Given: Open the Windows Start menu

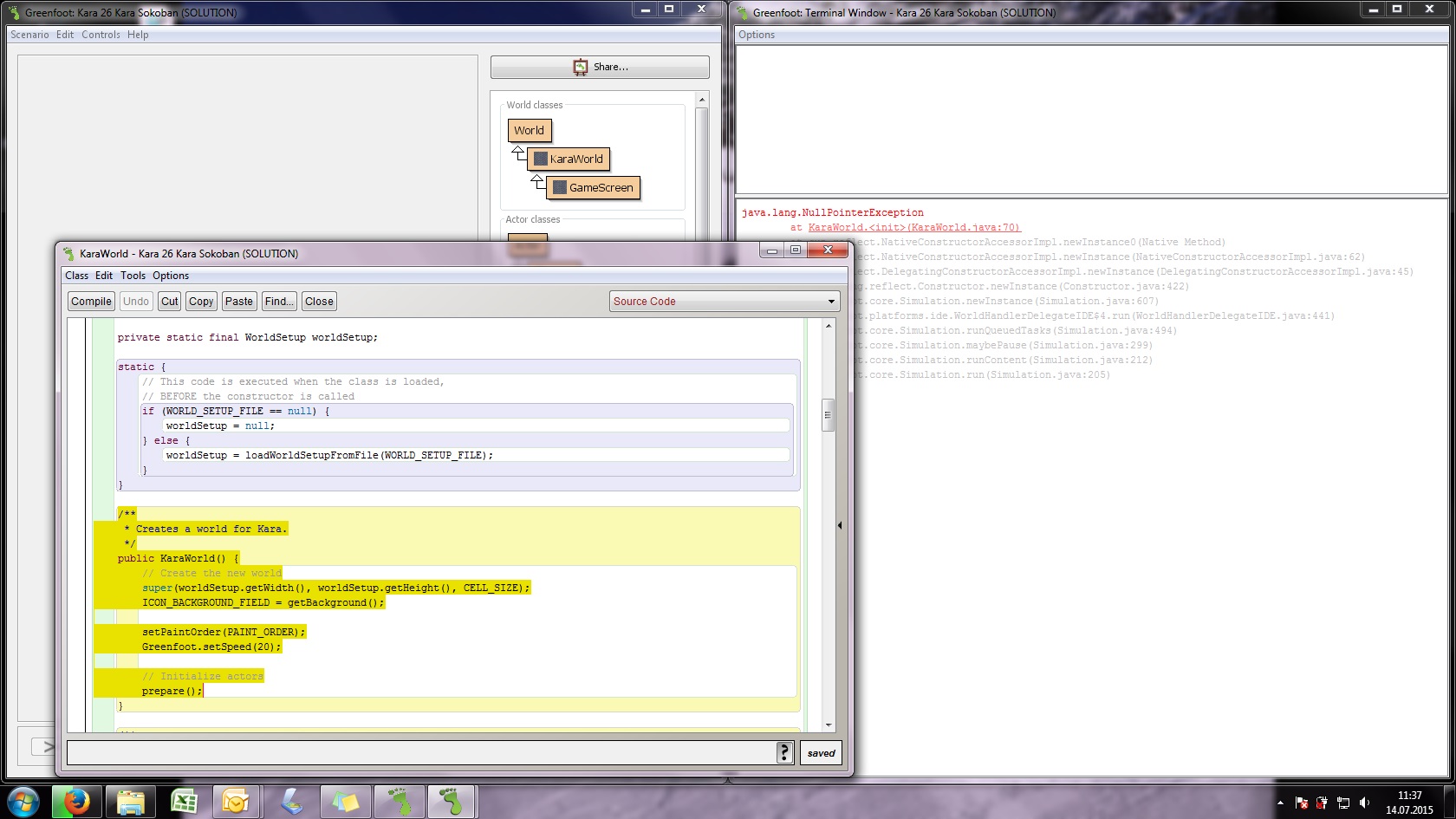Looking at the screenshot, I should pyautogui.click(x=23, y=803).
